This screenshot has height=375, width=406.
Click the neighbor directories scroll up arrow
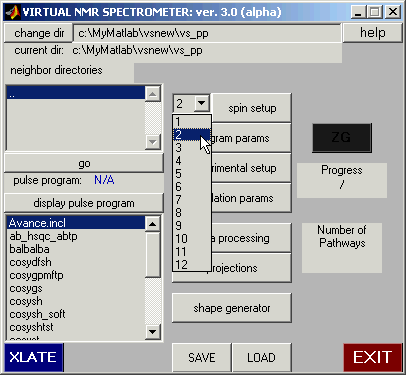click(x=153, y=94)
